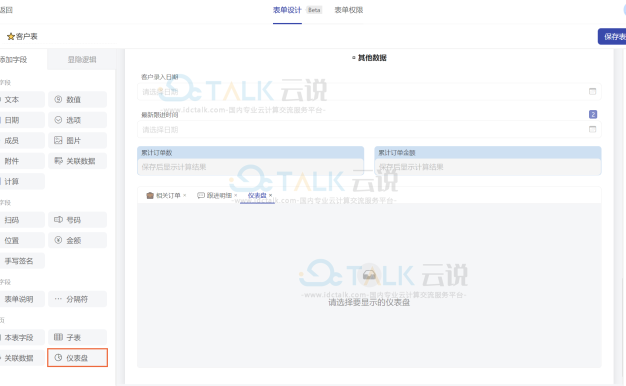The height and width of the screenshot is (386, 626).
Task: Add the 选项 options field
Action: coord(77,120)
